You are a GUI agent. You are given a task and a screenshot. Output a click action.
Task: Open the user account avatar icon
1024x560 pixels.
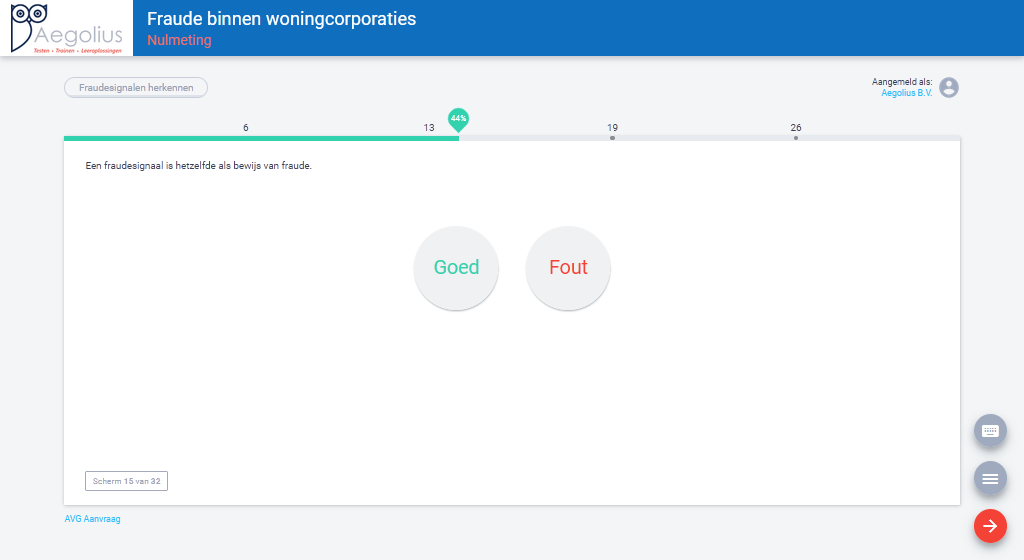coord(948,88)
